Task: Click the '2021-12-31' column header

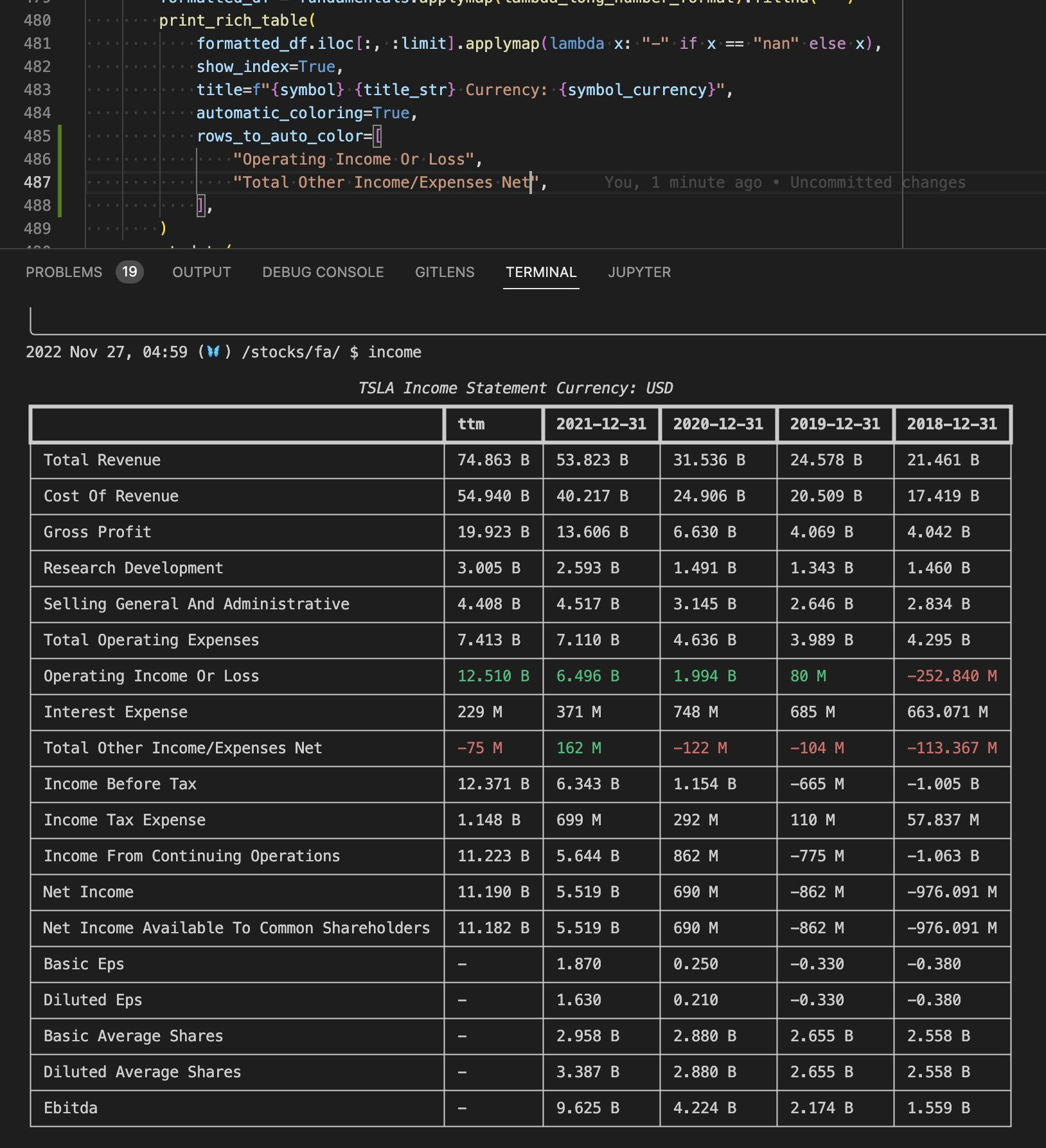Action: click(x=601, y=424)
